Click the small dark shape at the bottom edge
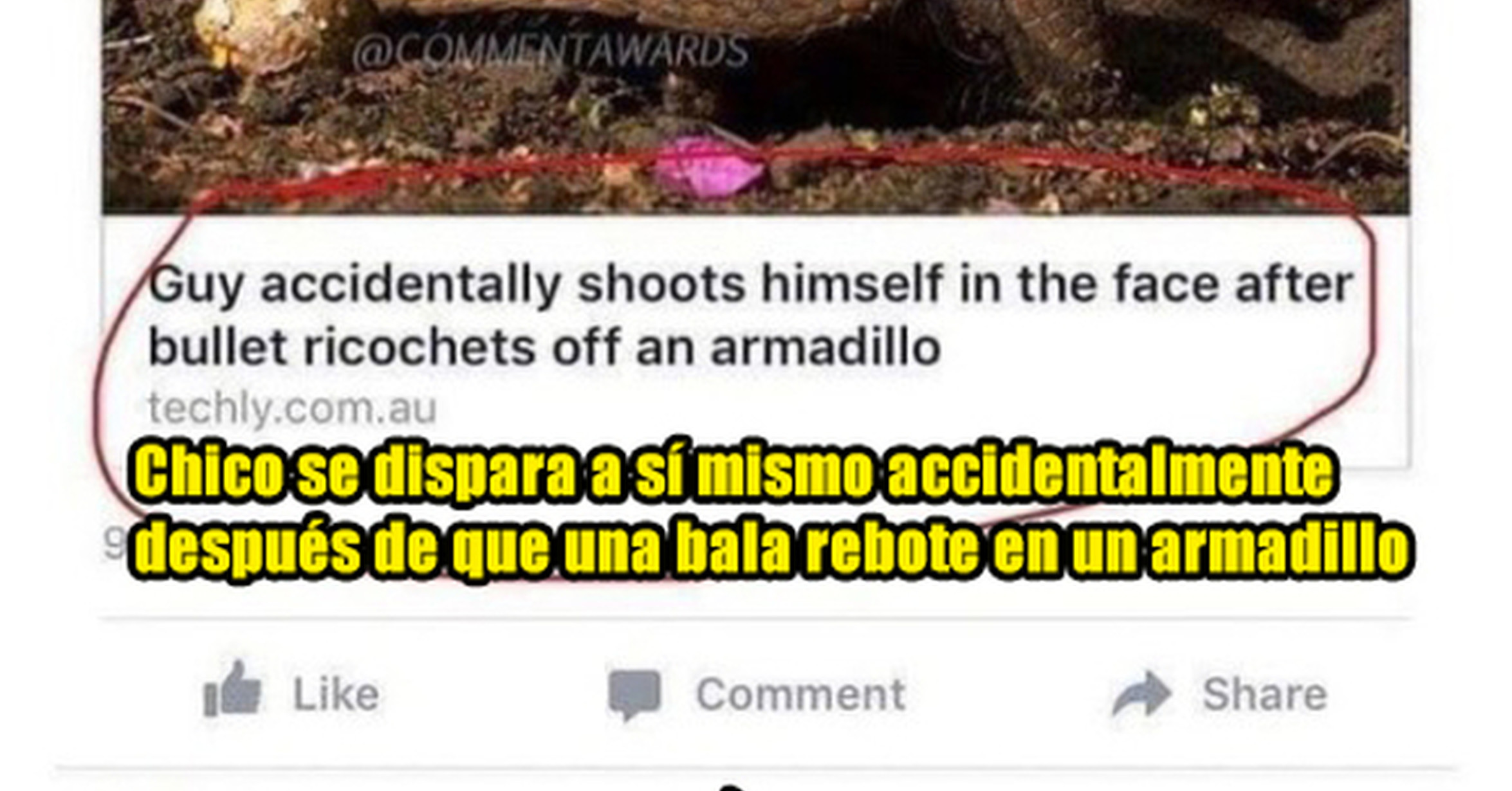 732,786
